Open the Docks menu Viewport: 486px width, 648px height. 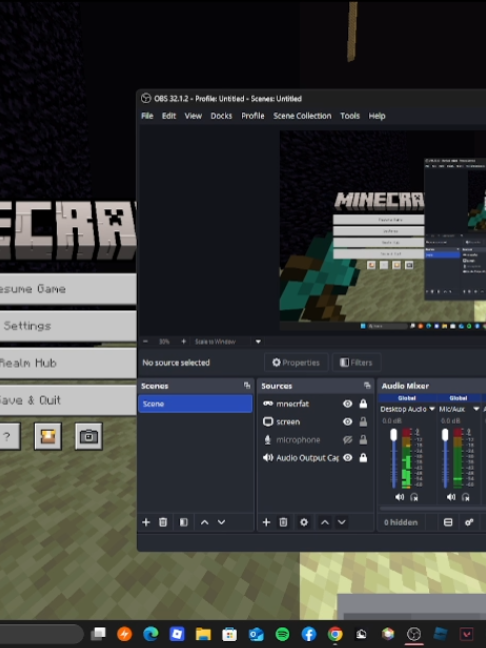pos(221,116)
